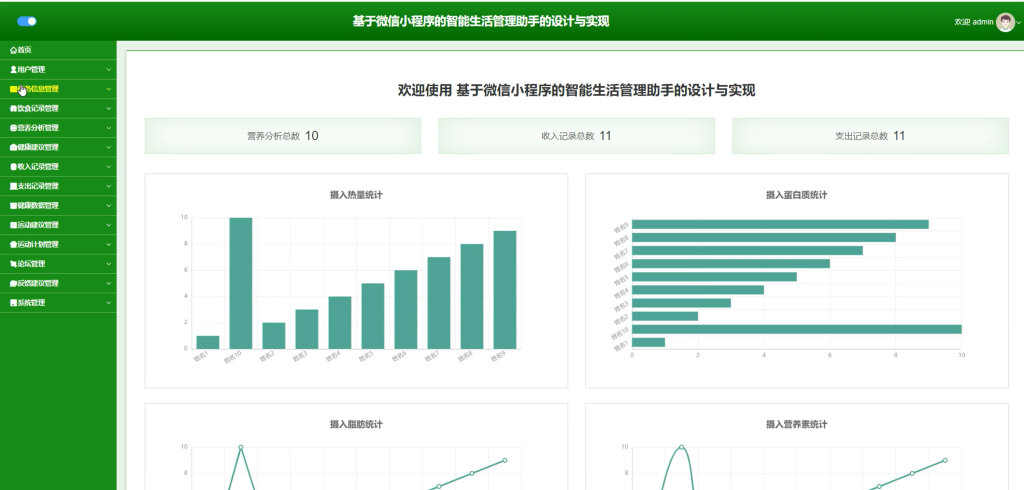Screen dimensions: 1024x490
Task: Click the 摄入营养素统计 chart title
Action: [x=797, y=425]
